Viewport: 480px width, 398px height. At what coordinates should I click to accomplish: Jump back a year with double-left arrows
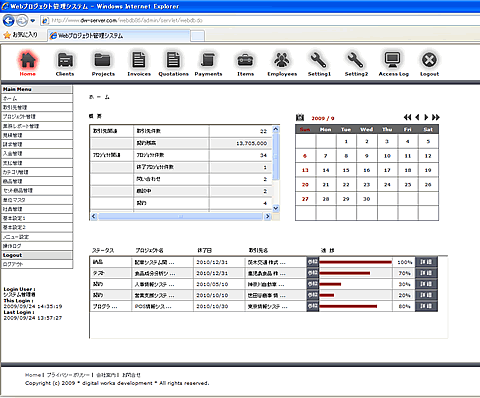pyautogui.click(x=407, y=117)
